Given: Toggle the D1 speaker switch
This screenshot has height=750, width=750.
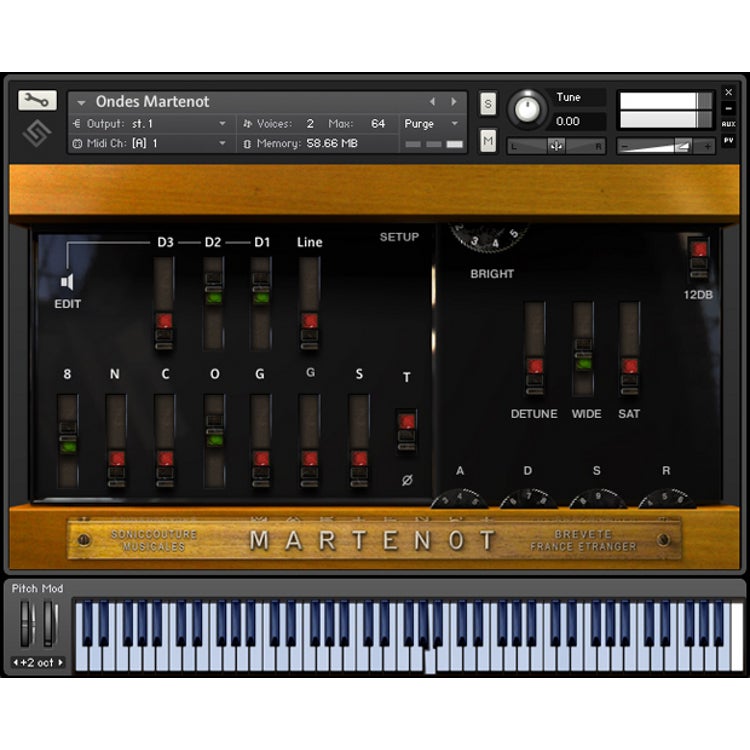Looking at the screenshot, I should coord(261,304).
